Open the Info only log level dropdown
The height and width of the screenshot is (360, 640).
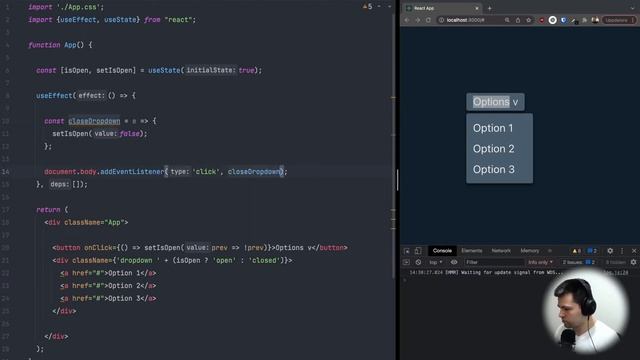pos(540,262)
